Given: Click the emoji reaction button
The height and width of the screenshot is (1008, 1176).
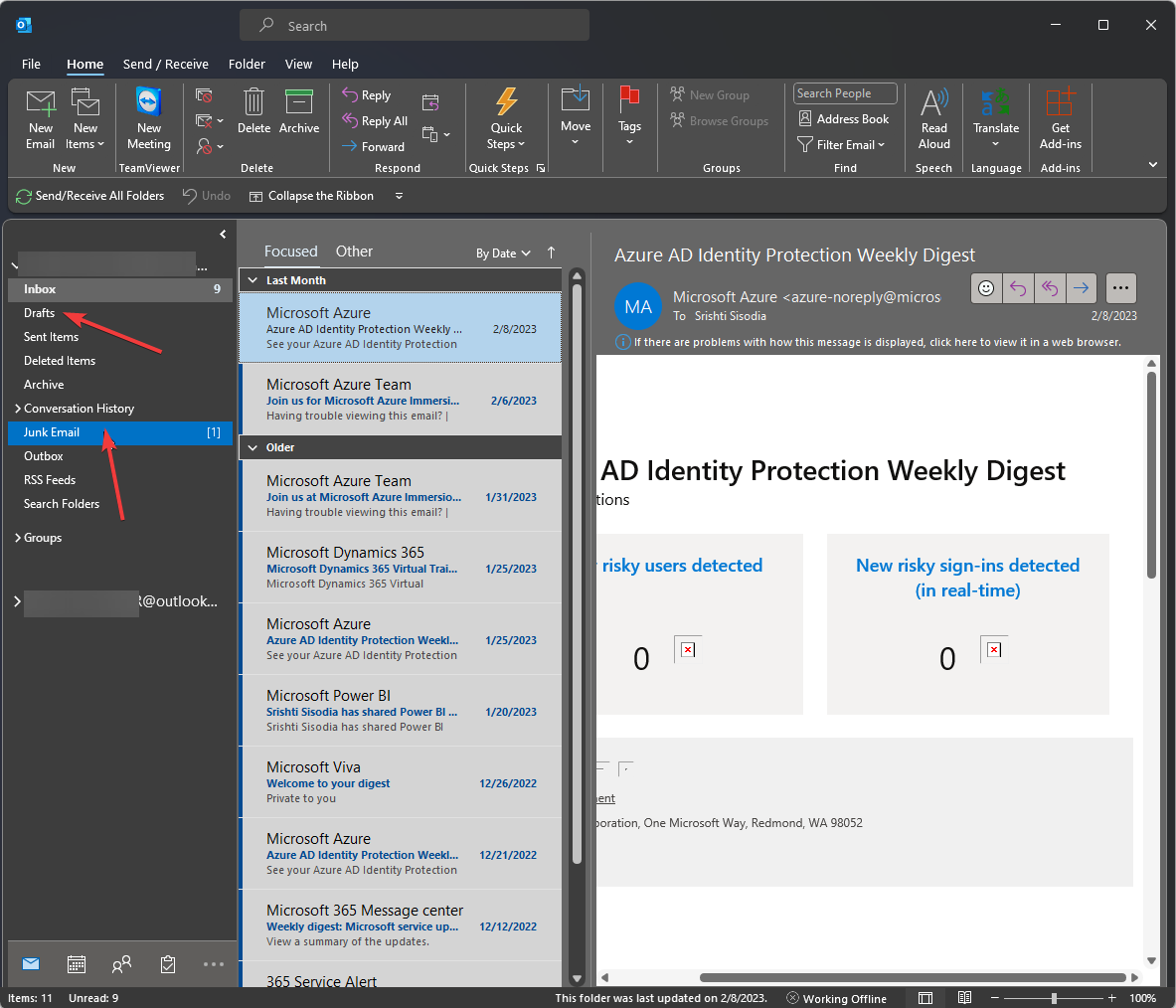Looking at the screenshot, I should click(986, 288).
